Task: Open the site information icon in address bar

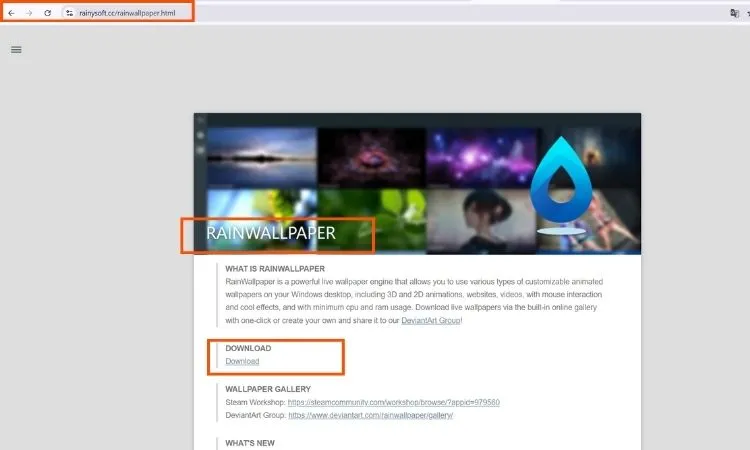Action: tap(69, 13)
